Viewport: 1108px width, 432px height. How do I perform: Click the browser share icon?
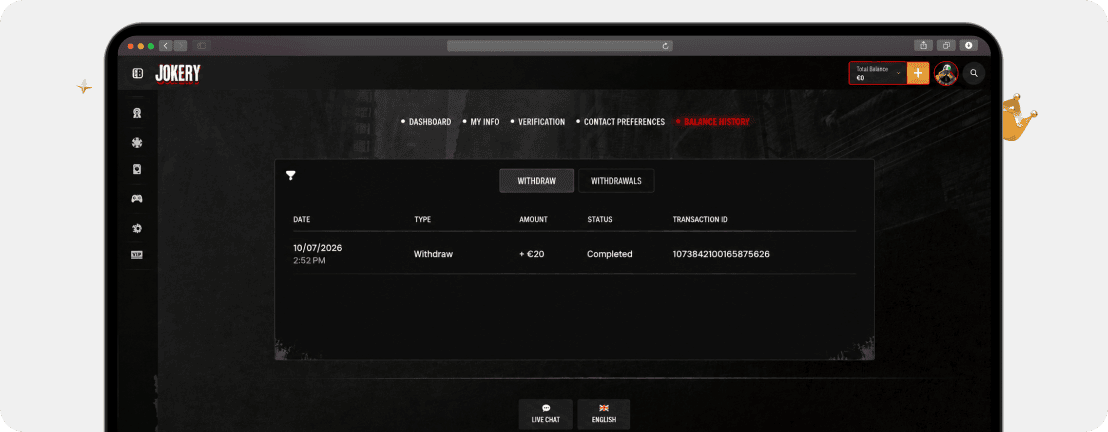tap(924, 45)
